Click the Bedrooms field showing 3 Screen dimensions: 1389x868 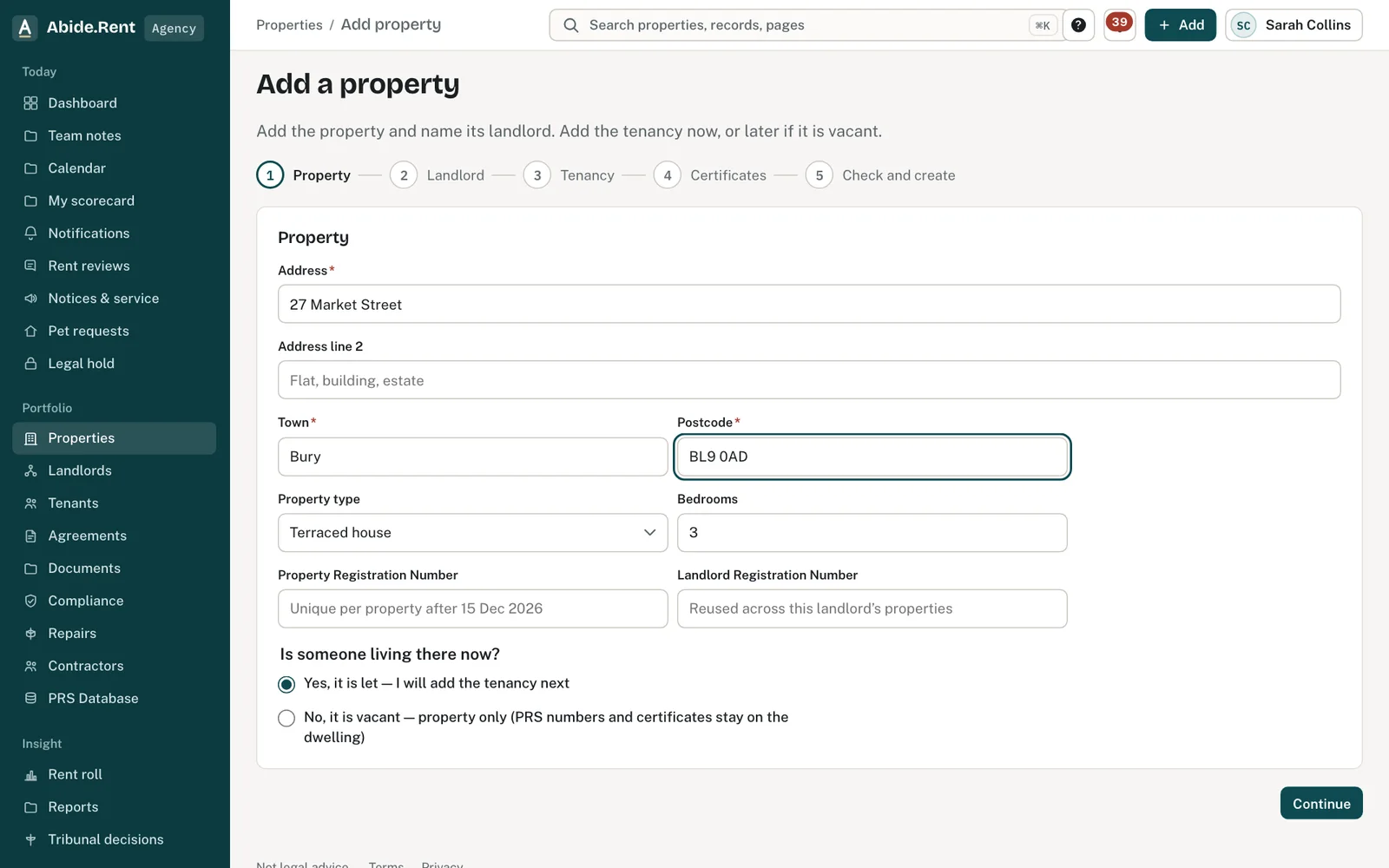click(x=872, y=533)
